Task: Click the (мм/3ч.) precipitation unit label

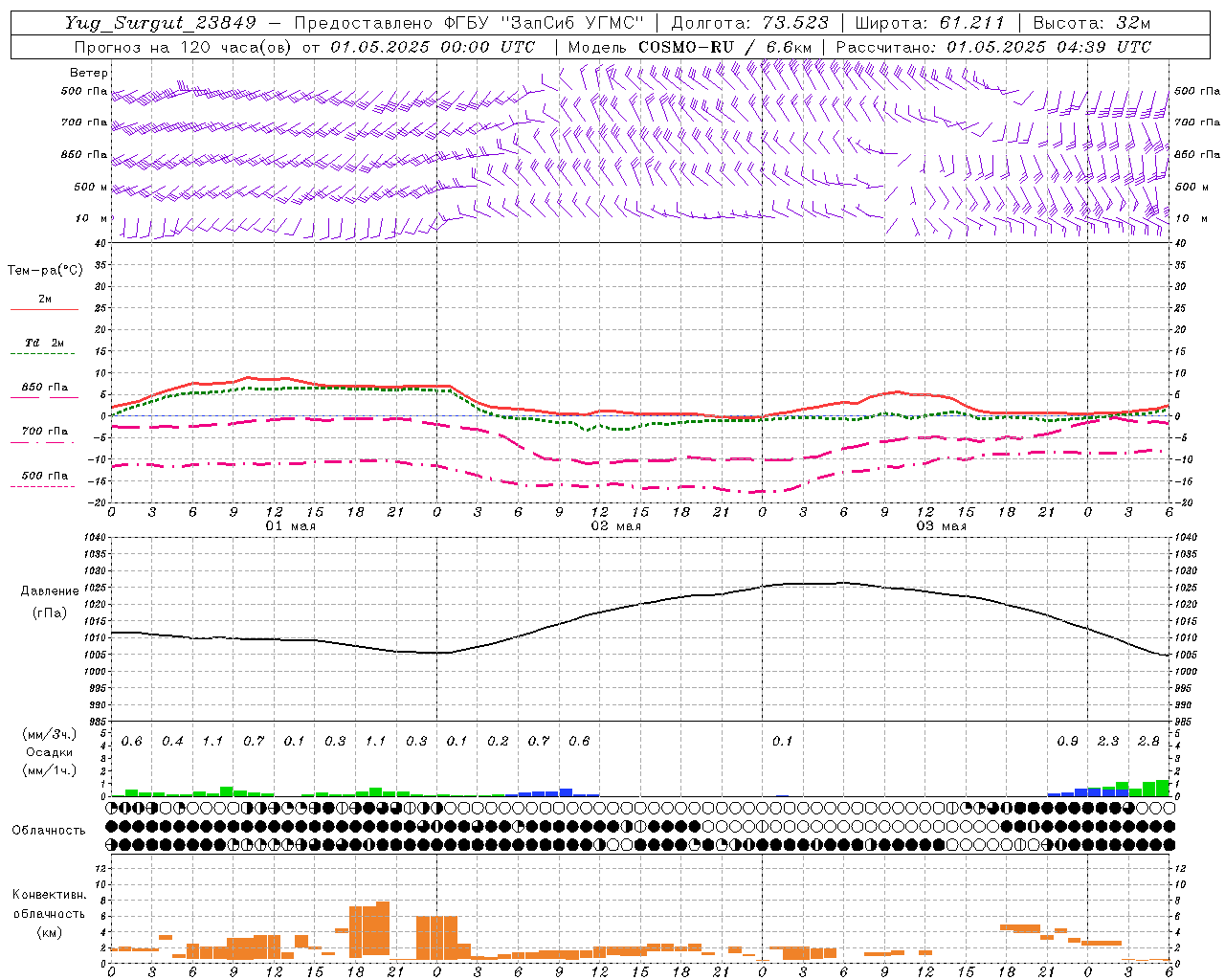Action: (x=50, y=734)
